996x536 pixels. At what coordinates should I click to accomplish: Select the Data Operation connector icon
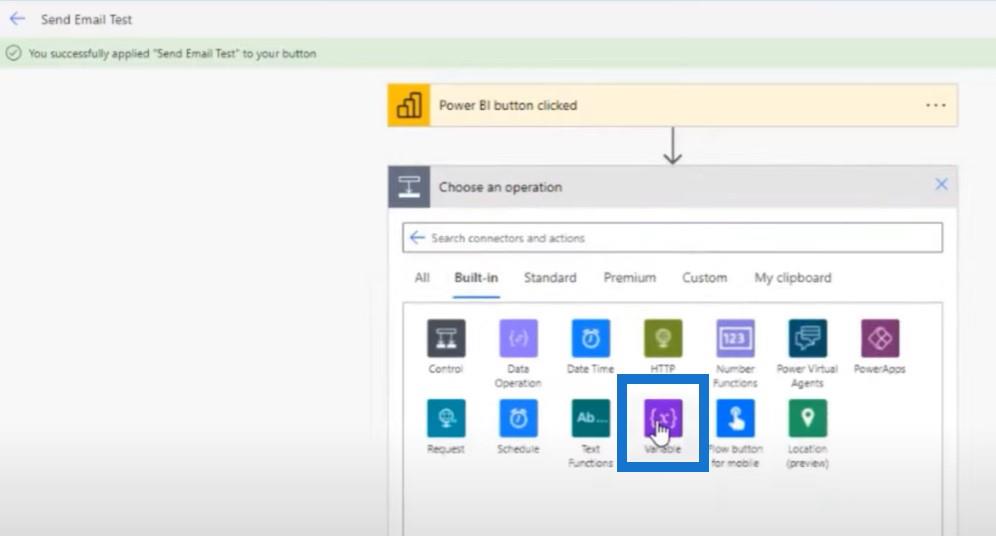(x=518, y=338)
